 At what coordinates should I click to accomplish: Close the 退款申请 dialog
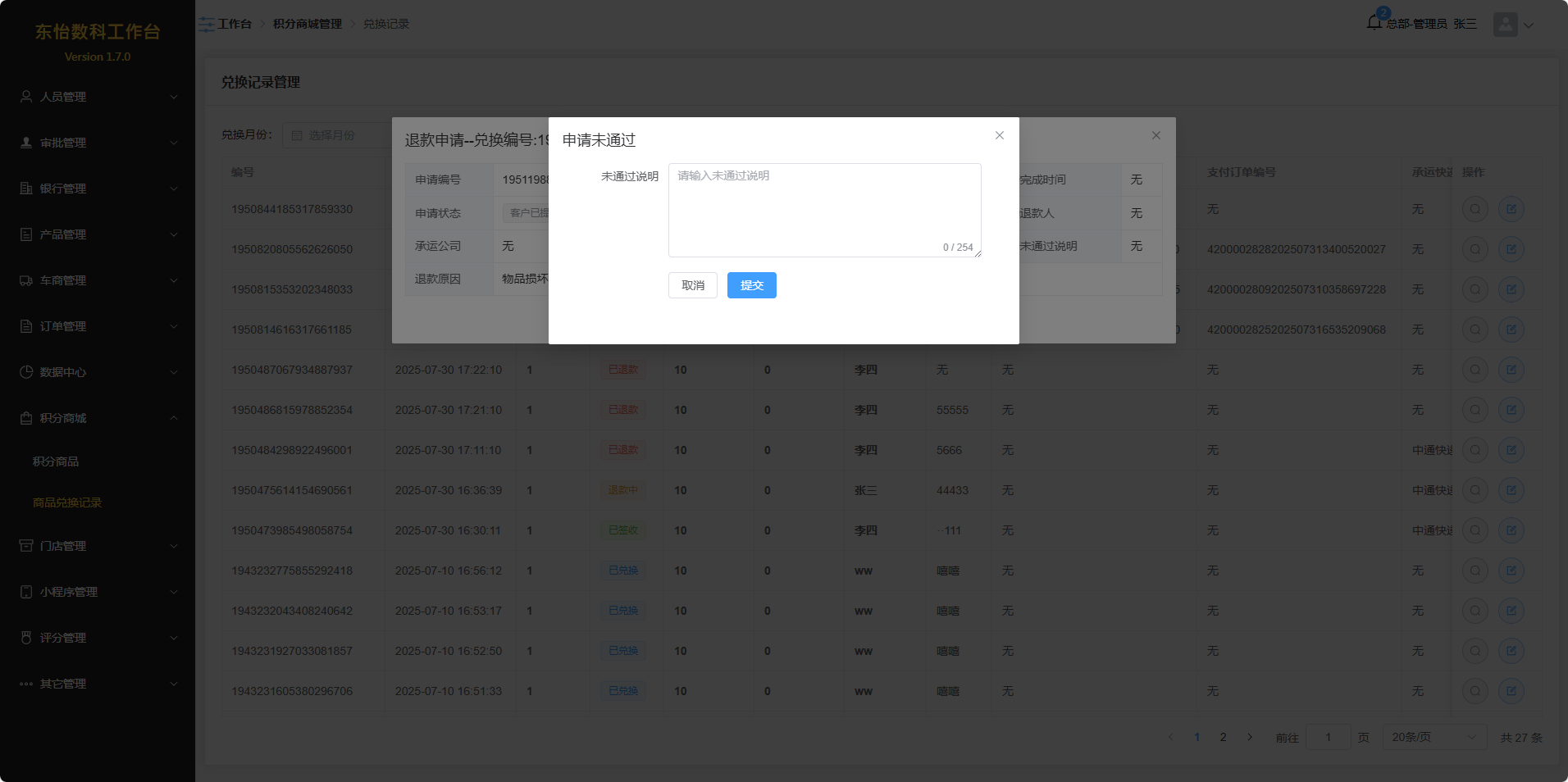pos(1155,135)
